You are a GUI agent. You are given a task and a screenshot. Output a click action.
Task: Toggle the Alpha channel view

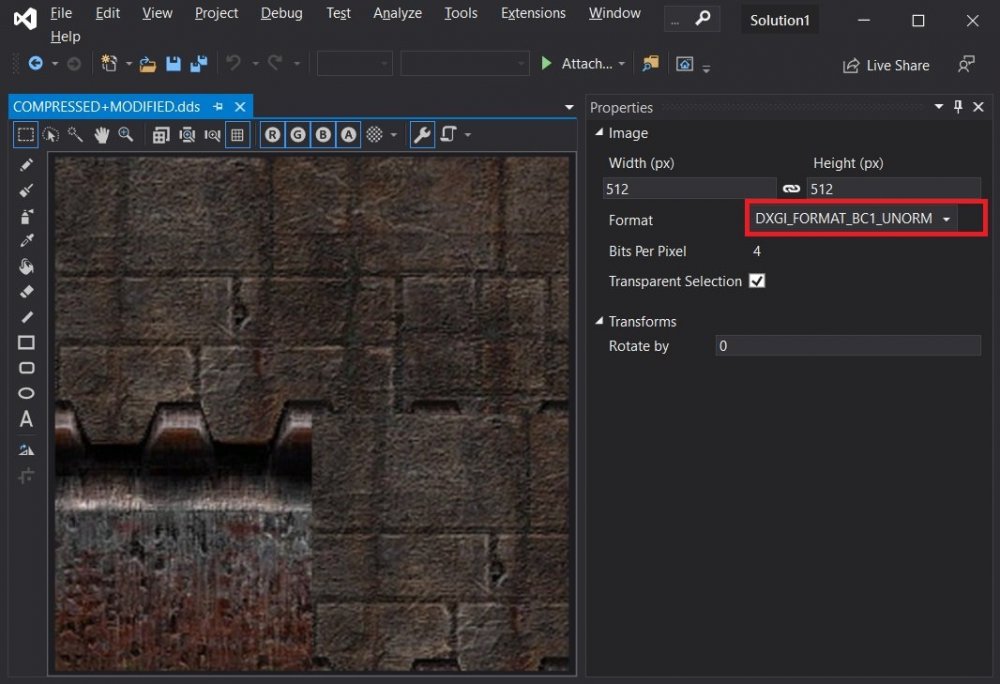point(348,135)
